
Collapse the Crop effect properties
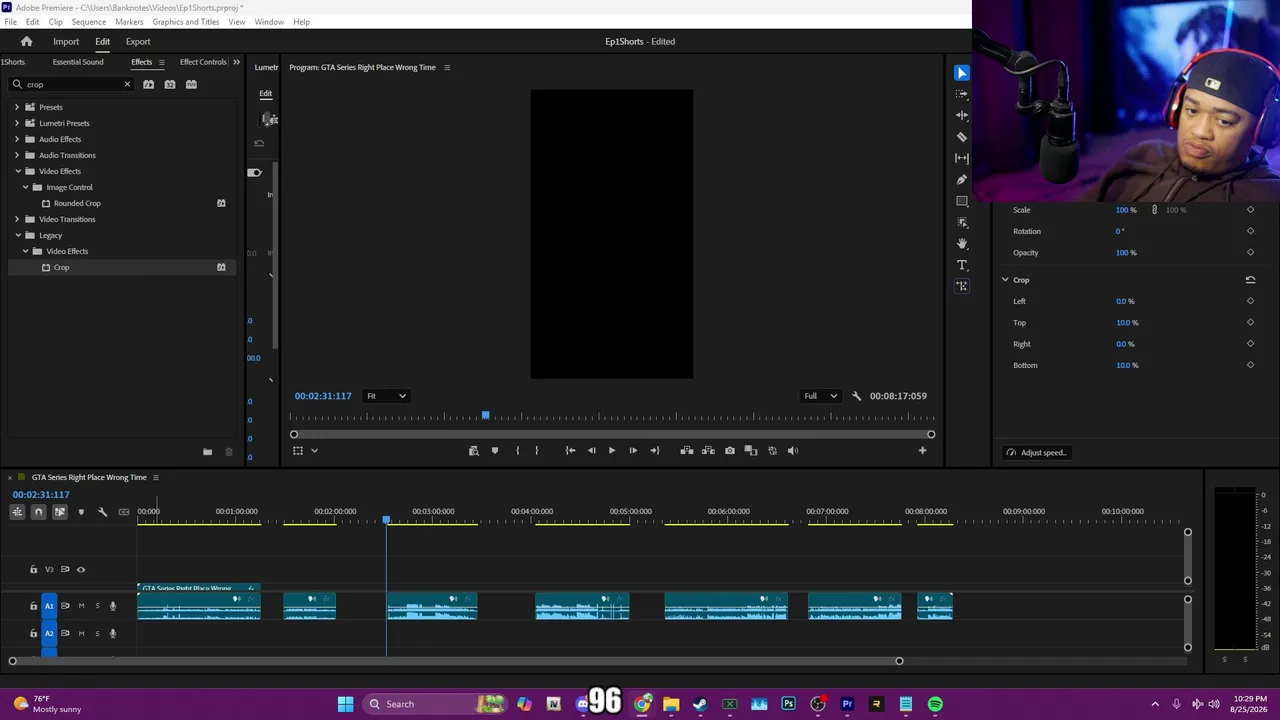pyautogui.click(x=1005, y=280)
